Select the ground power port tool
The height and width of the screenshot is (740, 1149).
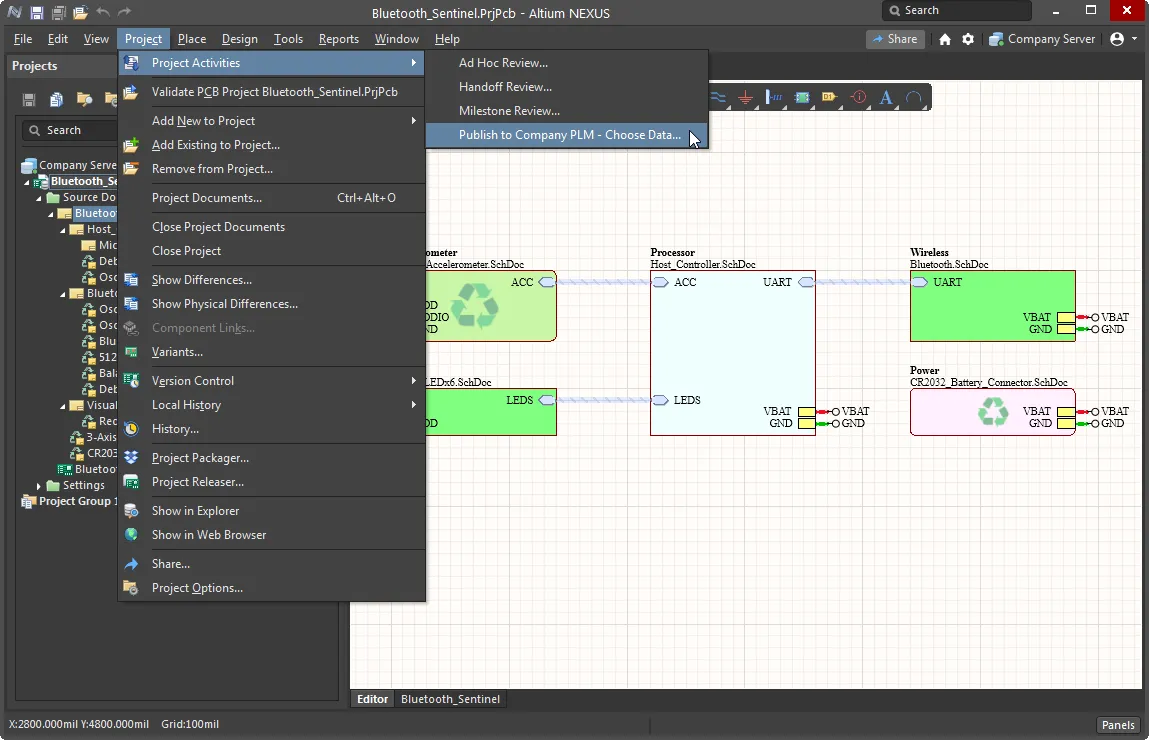click(745, 97)
